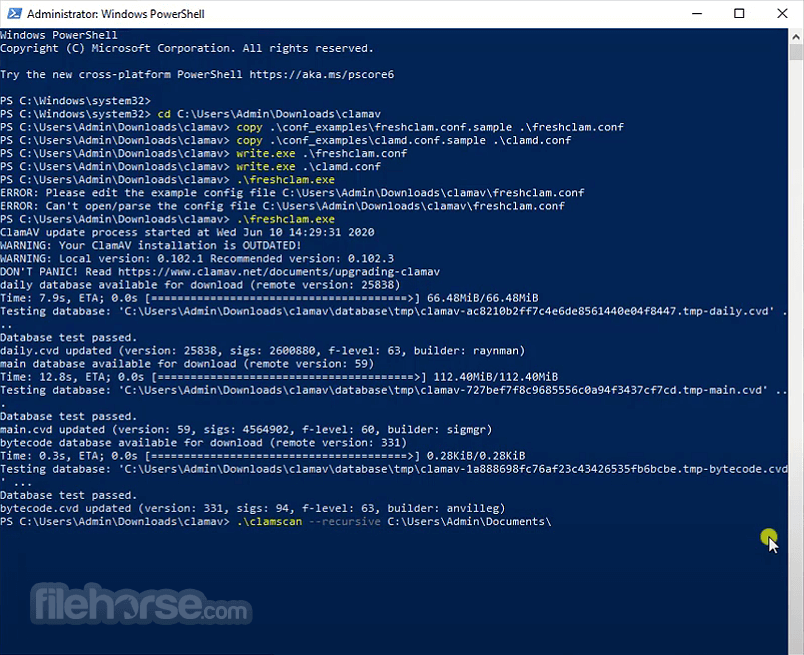Viewport: 804px width, 655px height.
Task: Click the 'Administrator: Windows PowerShell' title text
Action: [x=115, y=14]
